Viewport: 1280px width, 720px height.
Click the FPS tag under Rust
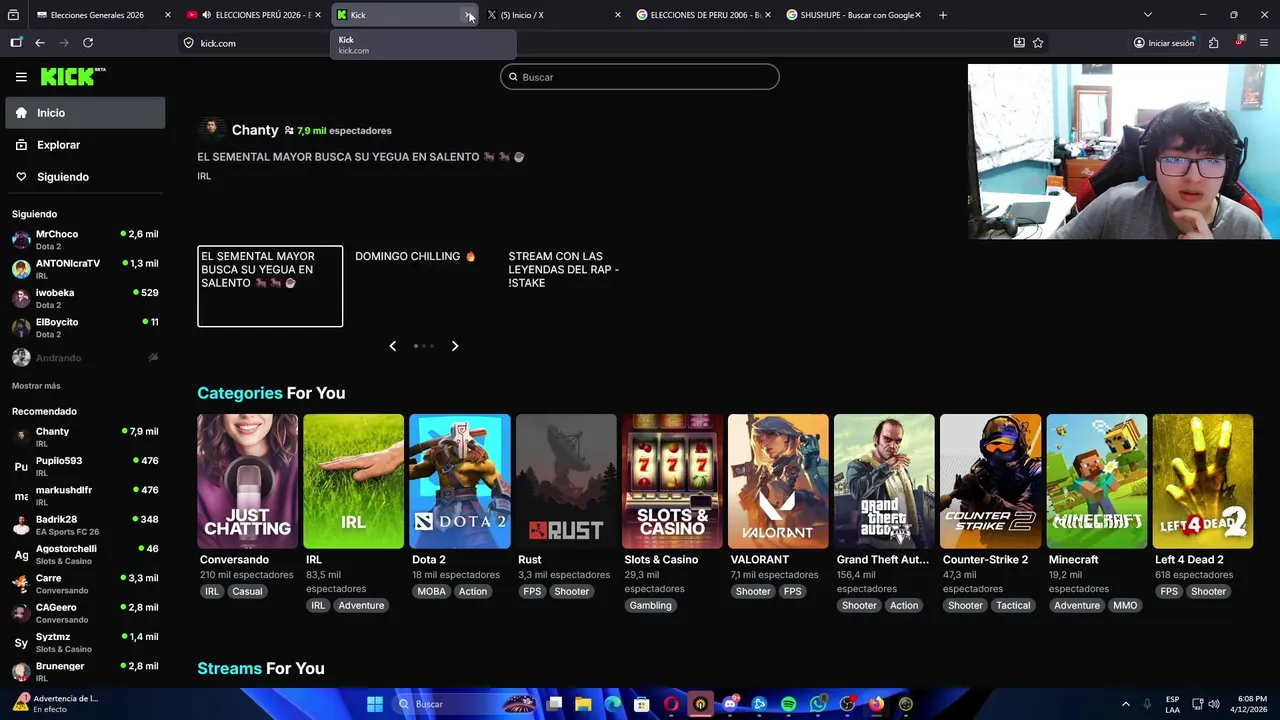pos(532,591)
